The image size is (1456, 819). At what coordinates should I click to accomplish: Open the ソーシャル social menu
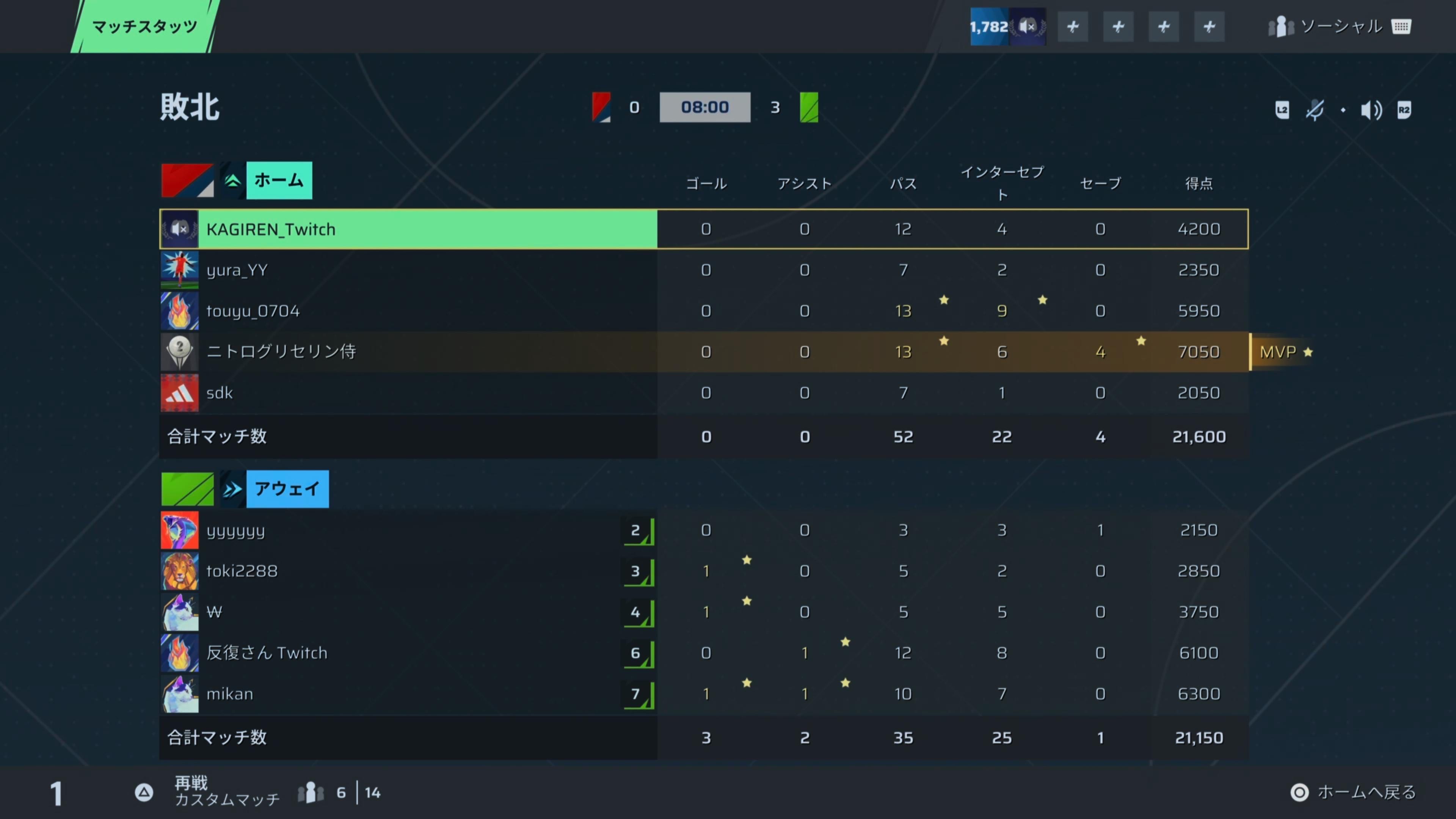click(x=1340, y=27)
